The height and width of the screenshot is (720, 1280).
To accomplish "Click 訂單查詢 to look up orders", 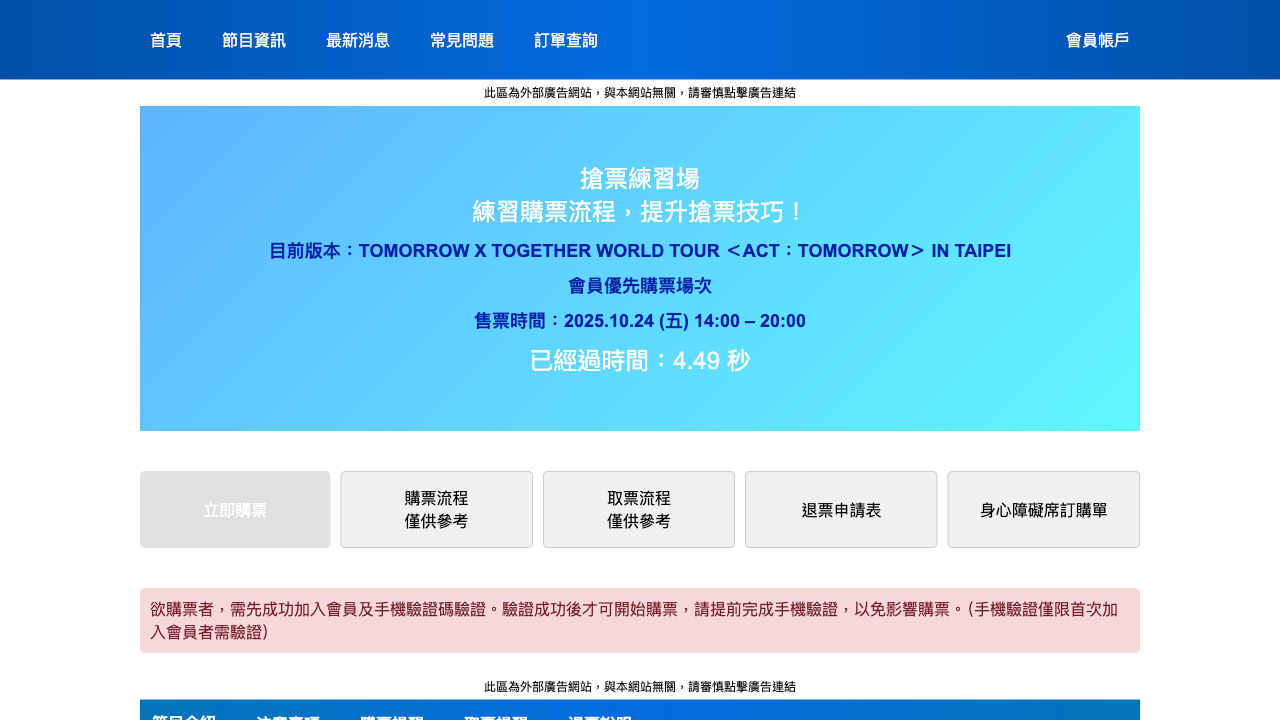I will [x=566, y=40].
